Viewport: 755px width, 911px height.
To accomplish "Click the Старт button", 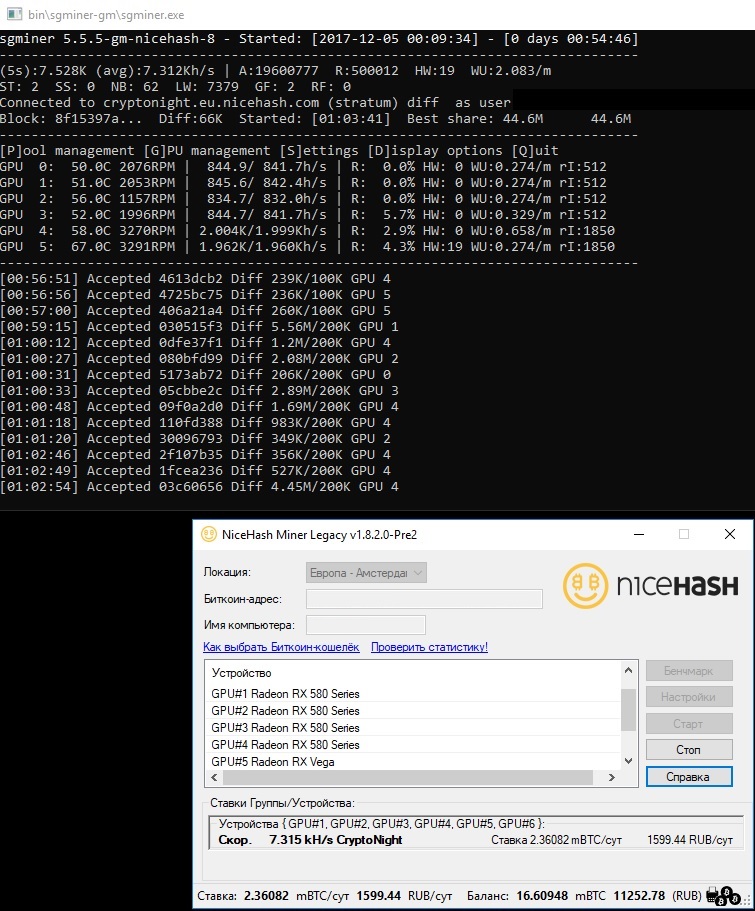I will 689,724.
